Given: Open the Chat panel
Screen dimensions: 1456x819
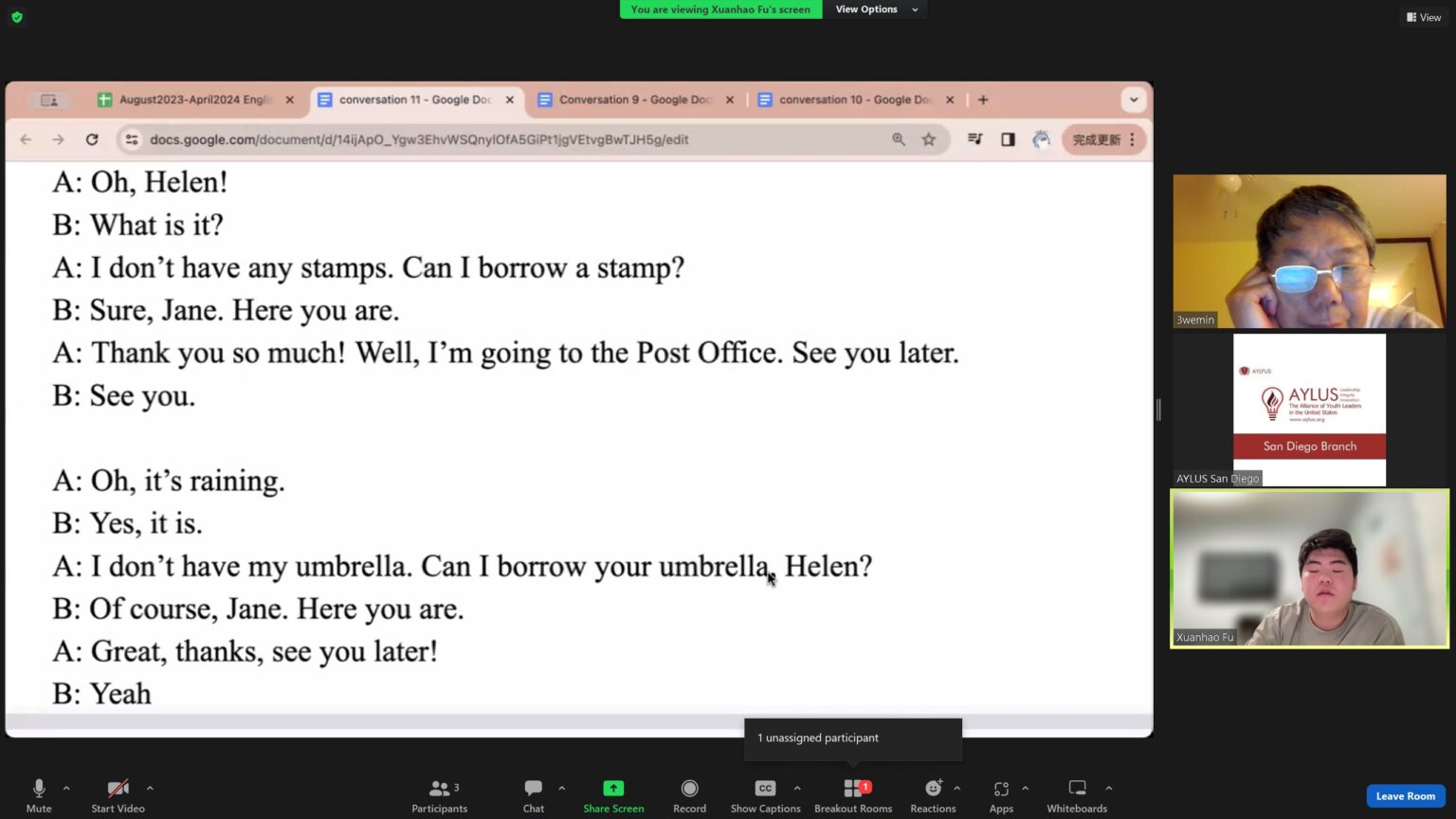Looking at the screenshot, I should (534, 795).
